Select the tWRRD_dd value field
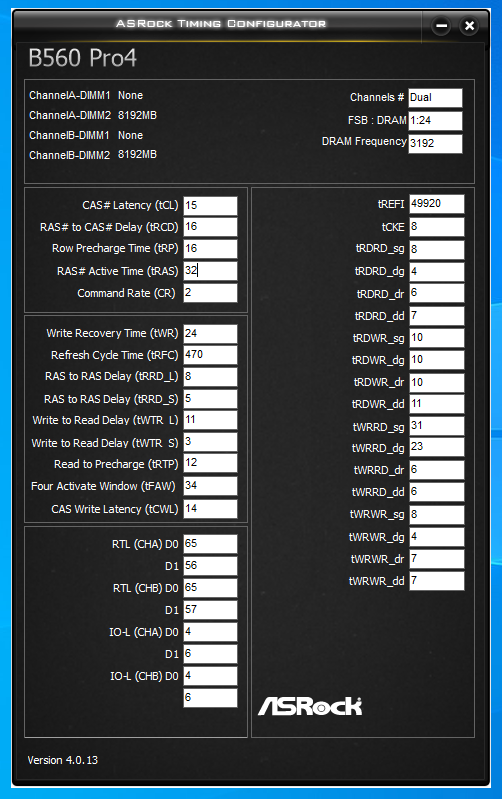Screen dimensions: 502x799 point(437,492)
